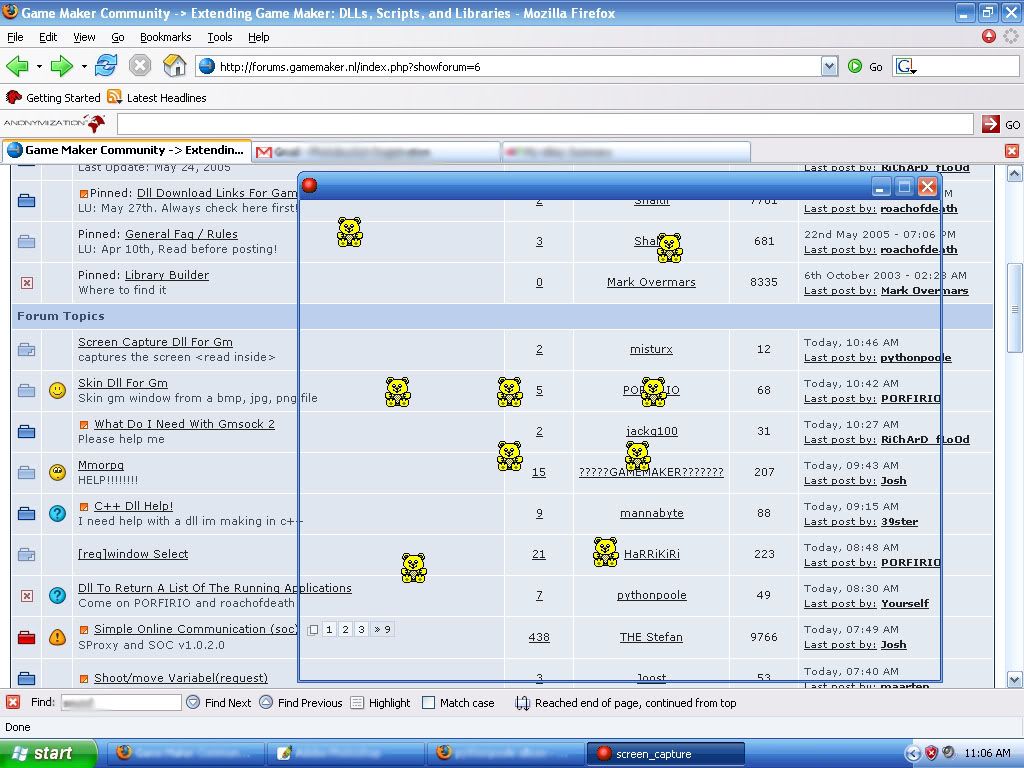1024x768 pixels.
Task: Click the grey Stop loading icon
Action: [140, 66]
